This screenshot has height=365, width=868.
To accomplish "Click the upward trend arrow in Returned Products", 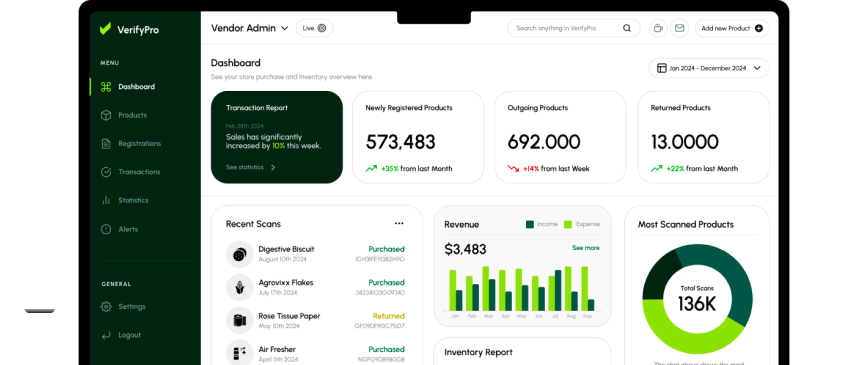I will click(657, 168).
